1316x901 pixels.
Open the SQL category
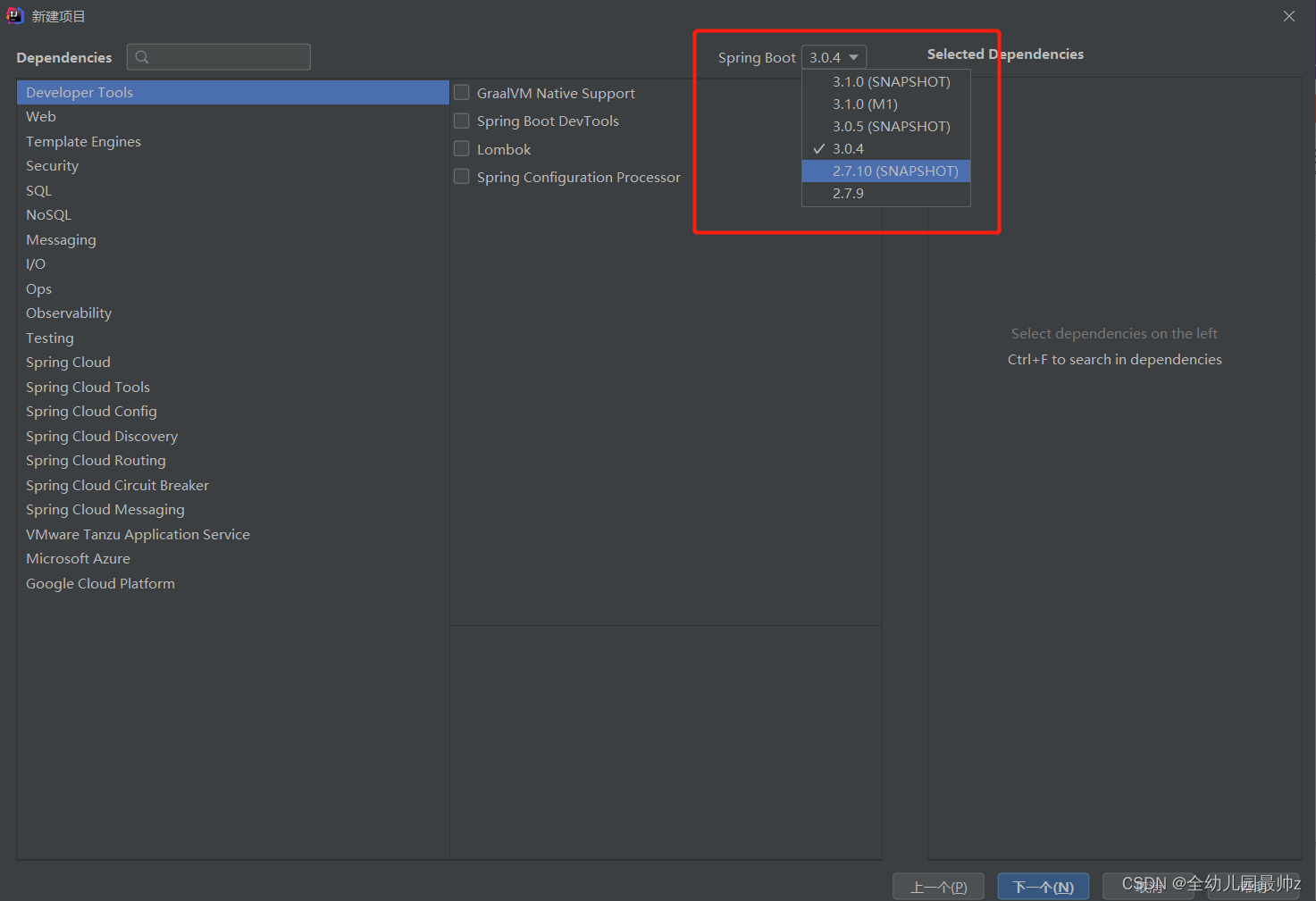coord(233,190)
